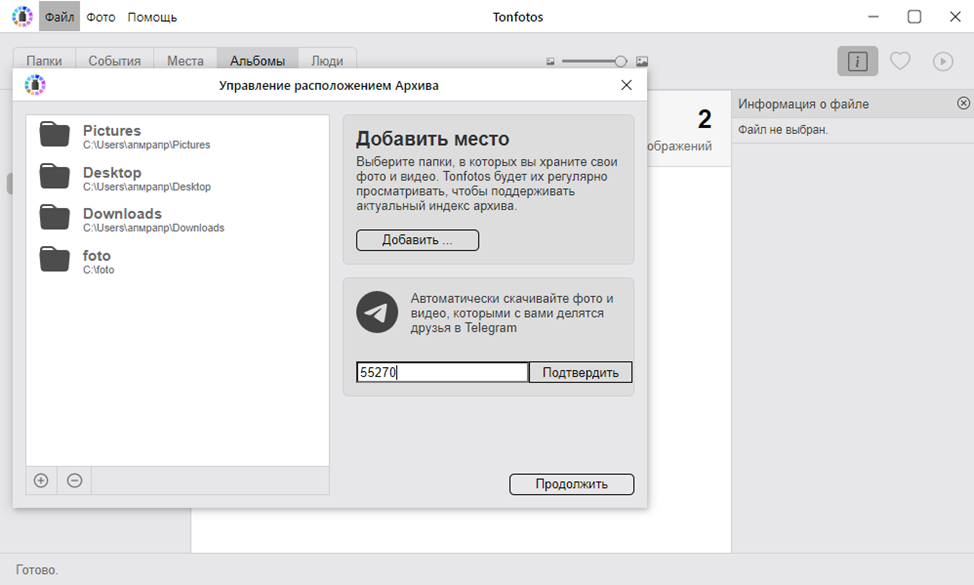The image size is (974, 585).
Task: Maximize the Tonfotos window
Action: click(914, 17)
